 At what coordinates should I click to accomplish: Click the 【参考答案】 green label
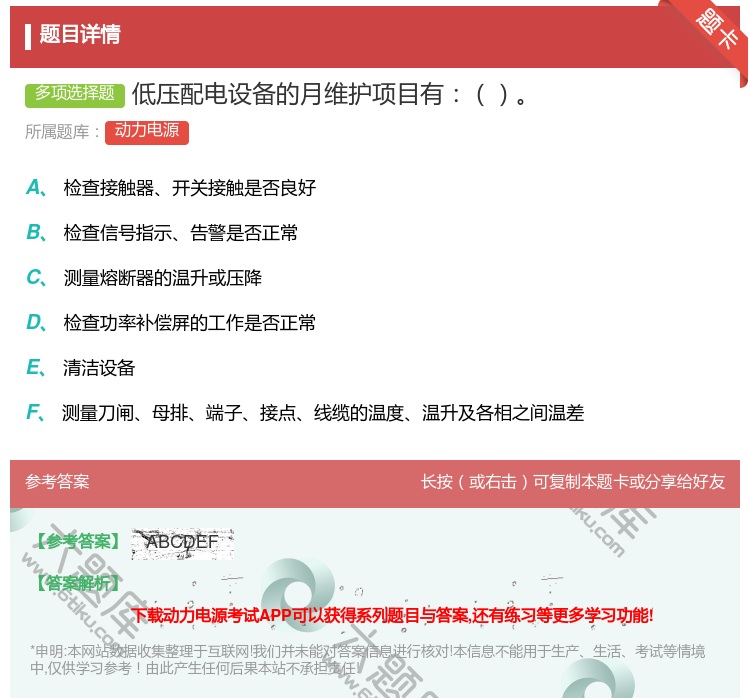pyautogui.click(x=78, y=541)
